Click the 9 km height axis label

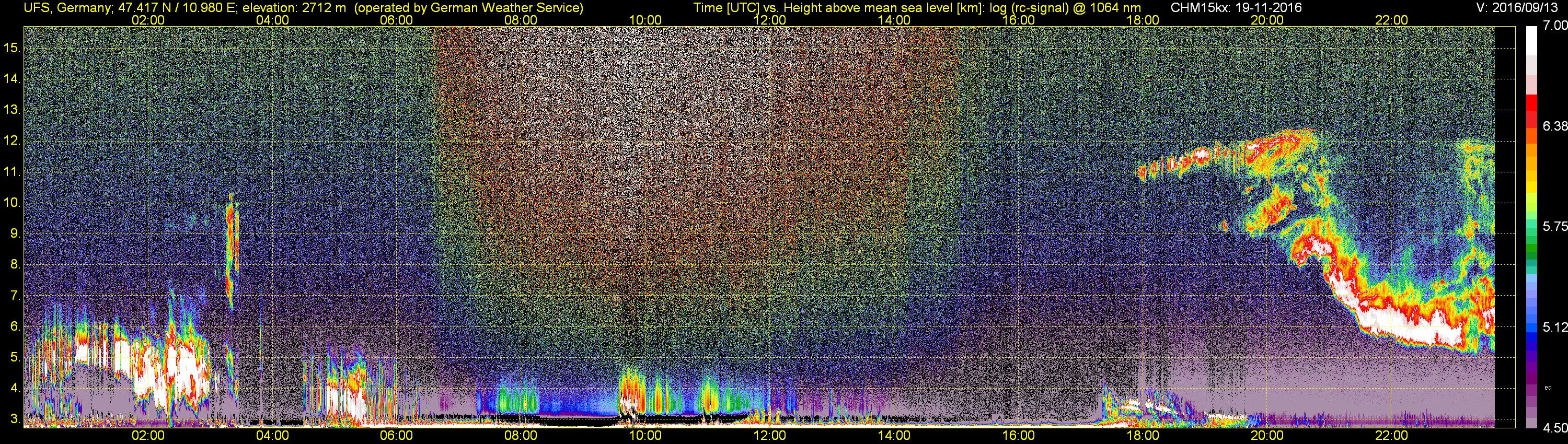coord(15,233)
